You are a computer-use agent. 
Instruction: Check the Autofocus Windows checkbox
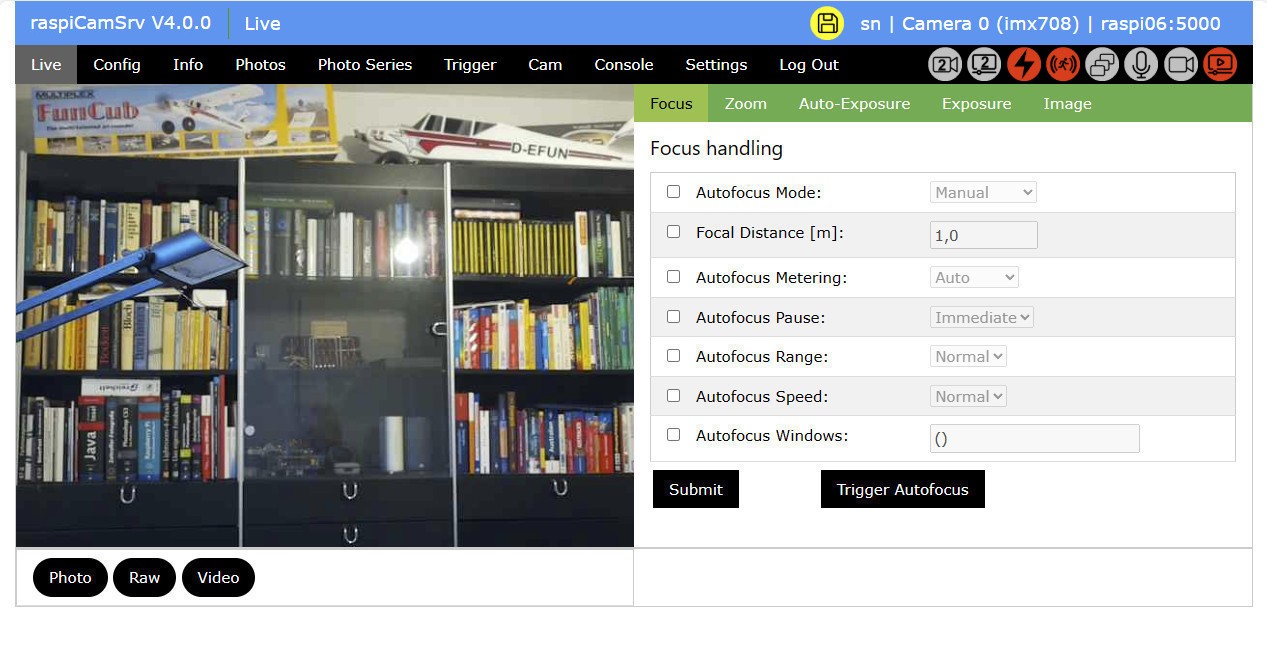(x=673, y=435)
